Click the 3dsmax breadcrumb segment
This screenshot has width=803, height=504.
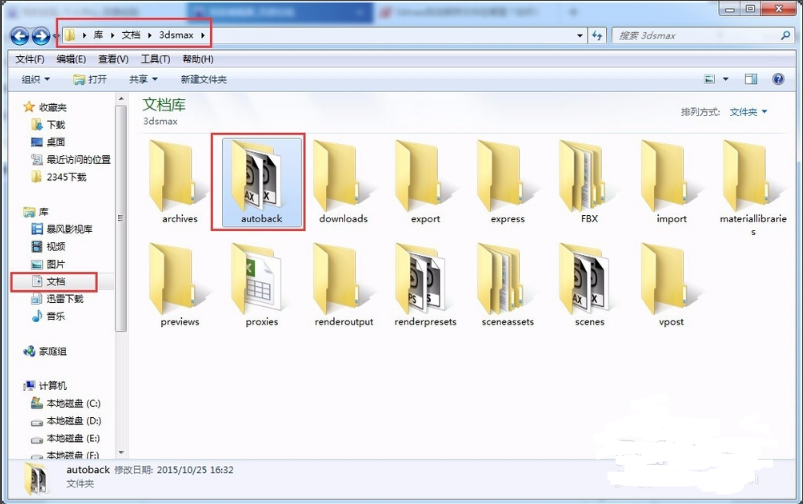point(176,35)
